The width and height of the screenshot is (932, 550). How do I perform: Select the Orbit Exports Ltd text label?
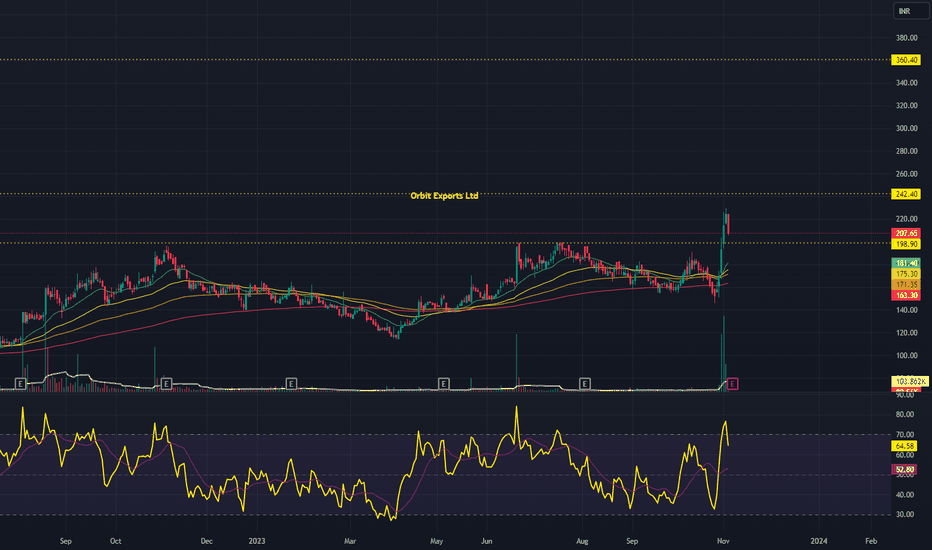point(444,196)
